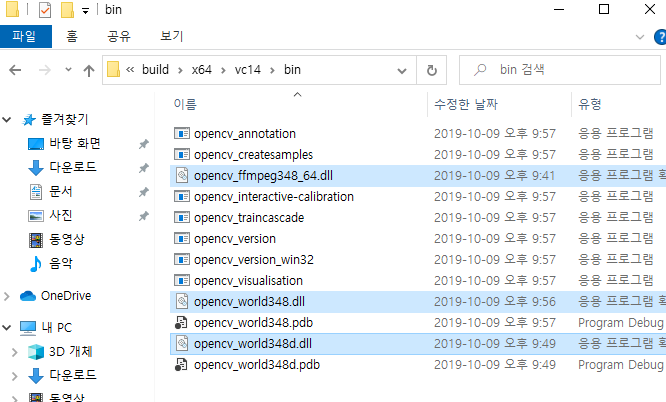The width and height of the screenshot is (666, 402).
Task: Open 문서 in the navigation pane
Action: coord(61,191)
